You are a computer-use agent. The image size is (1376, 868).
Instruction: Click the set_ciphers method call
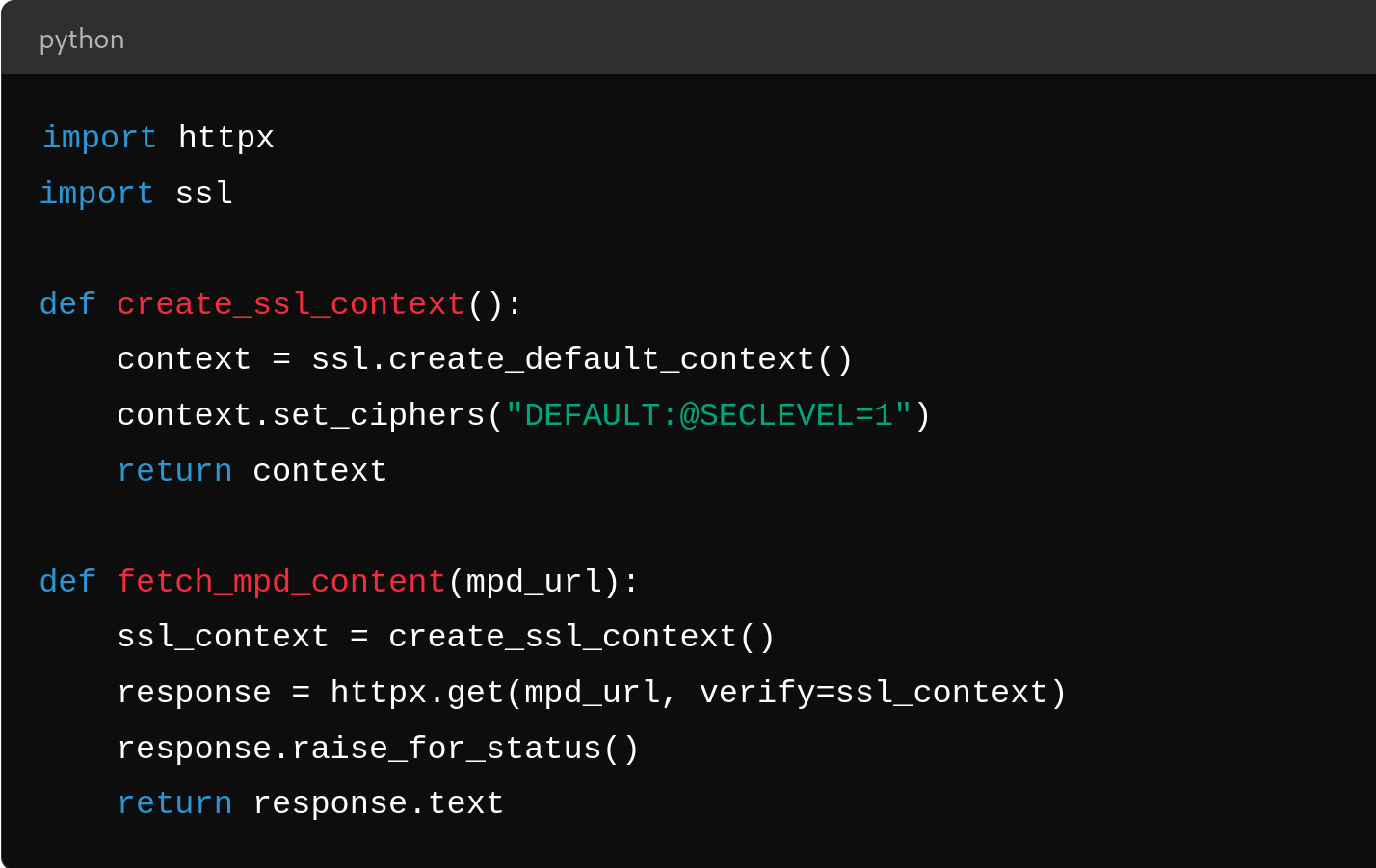pos(379,415)
